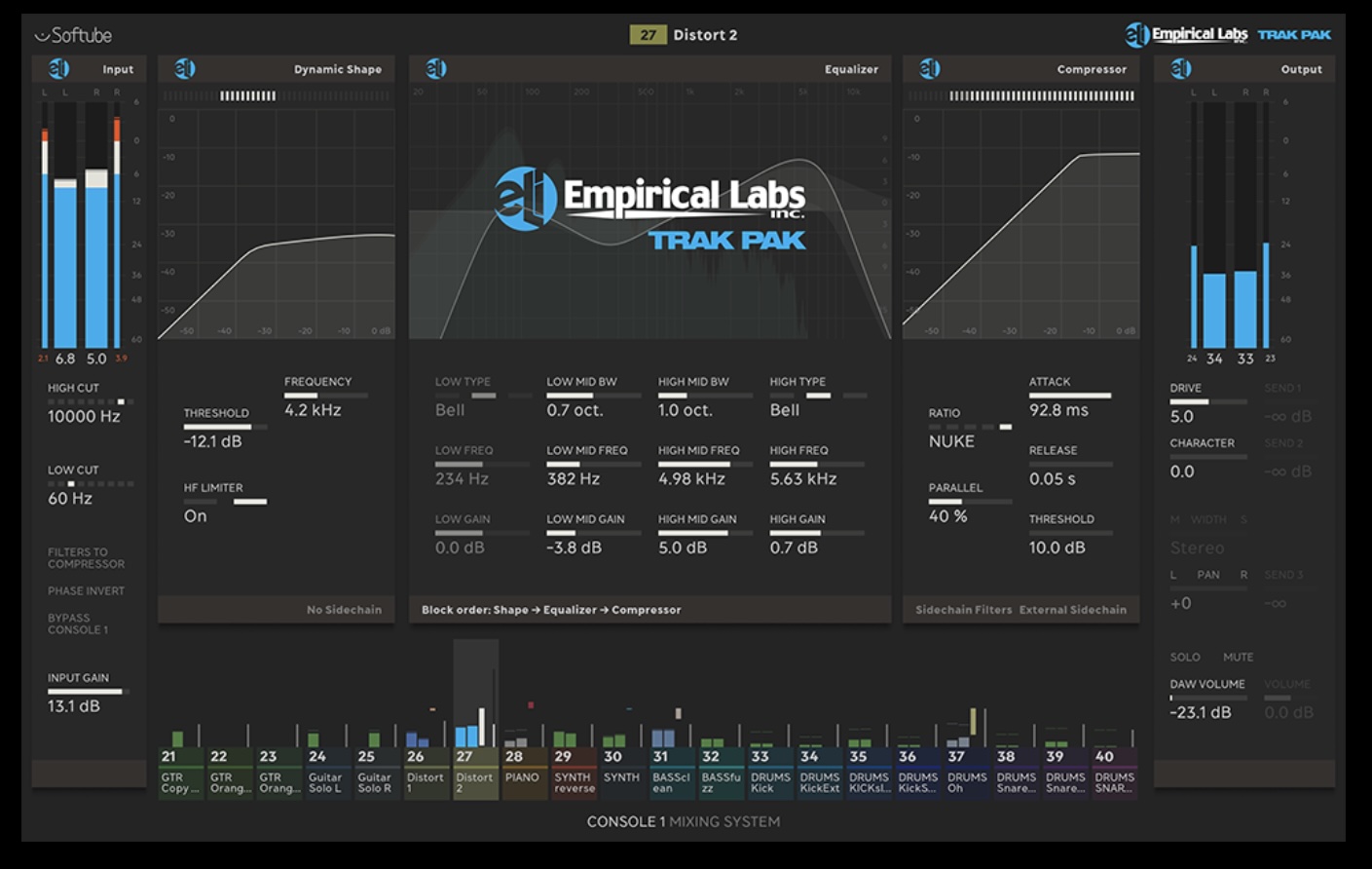This screenshot has width=1372, height=869.
Task: Click the Low Mid Gain -3.8 dB value
Action: pos(574,548)
